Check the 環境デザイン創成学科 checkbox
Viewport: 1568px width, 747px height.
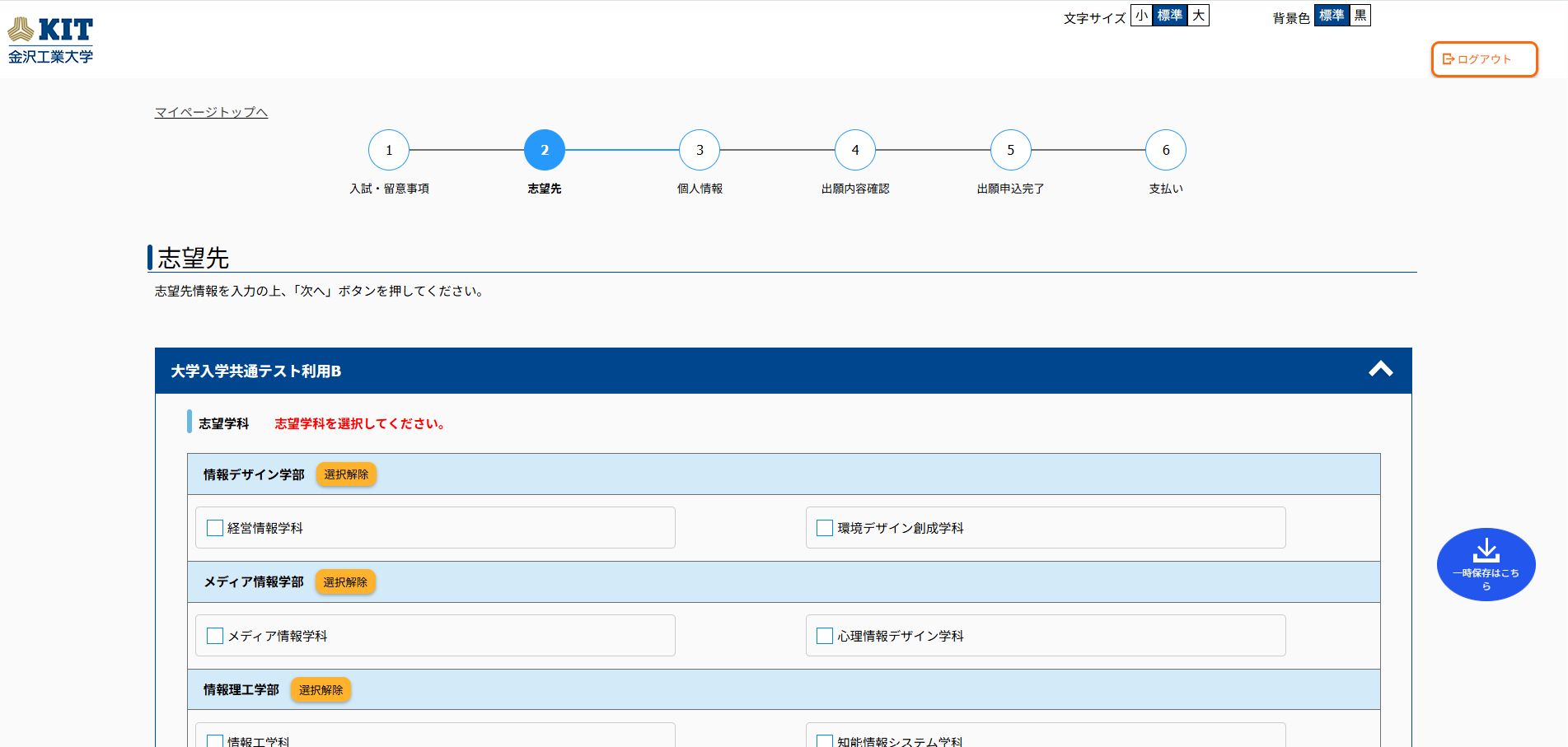click(x=825, y=528)
